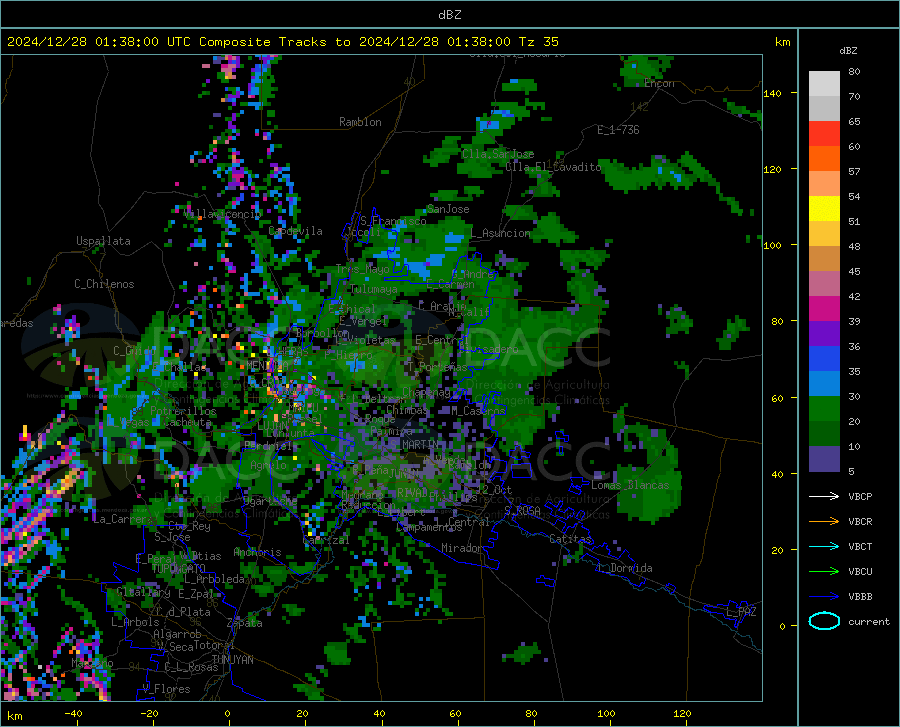
Task: Pick the magenta 42 dBZ legend swatch
Action: pyautogui.click(x=824, y=309)
